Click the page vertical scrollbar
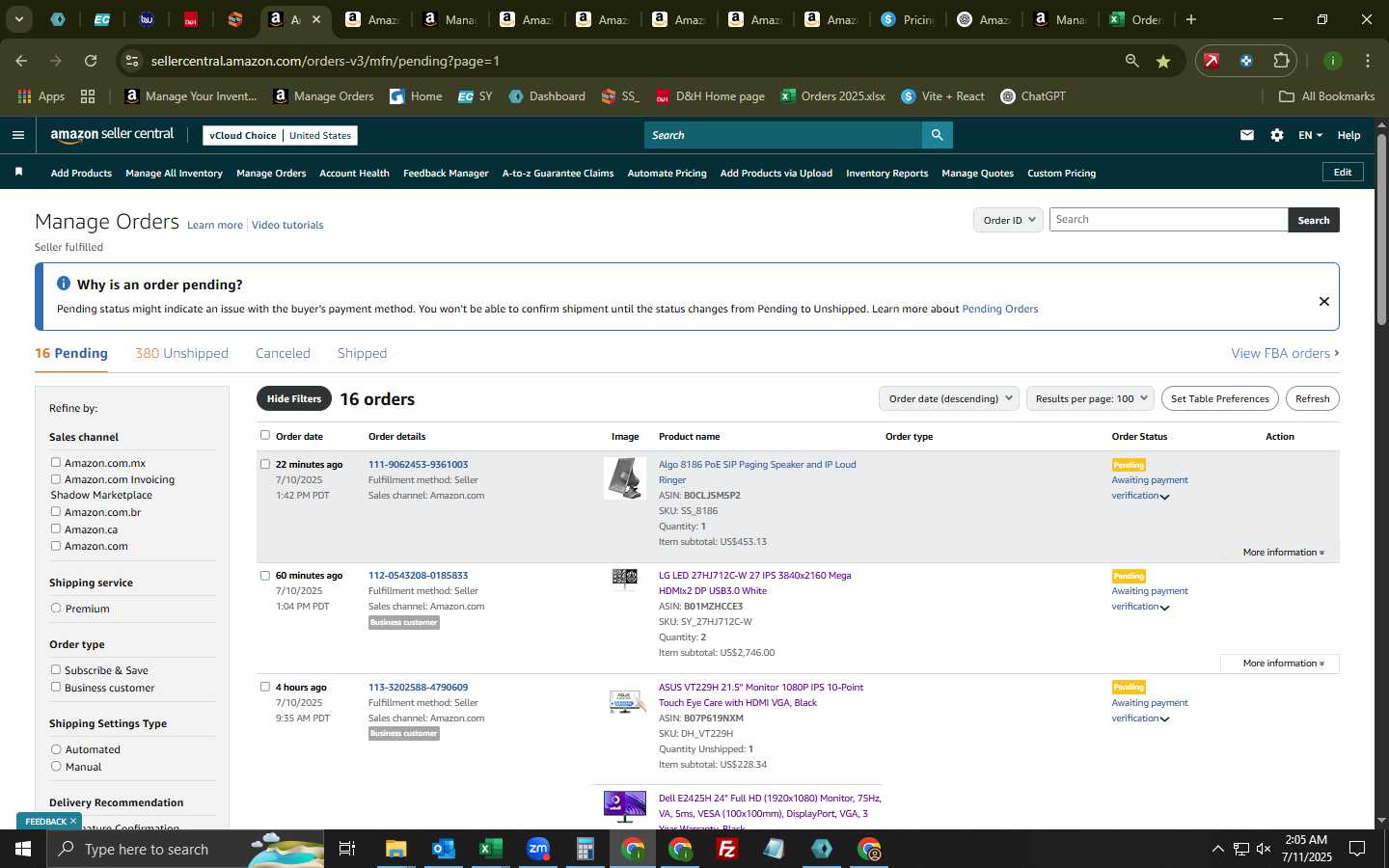Viewport: 1389px width, 868px height. point(1381,231)
